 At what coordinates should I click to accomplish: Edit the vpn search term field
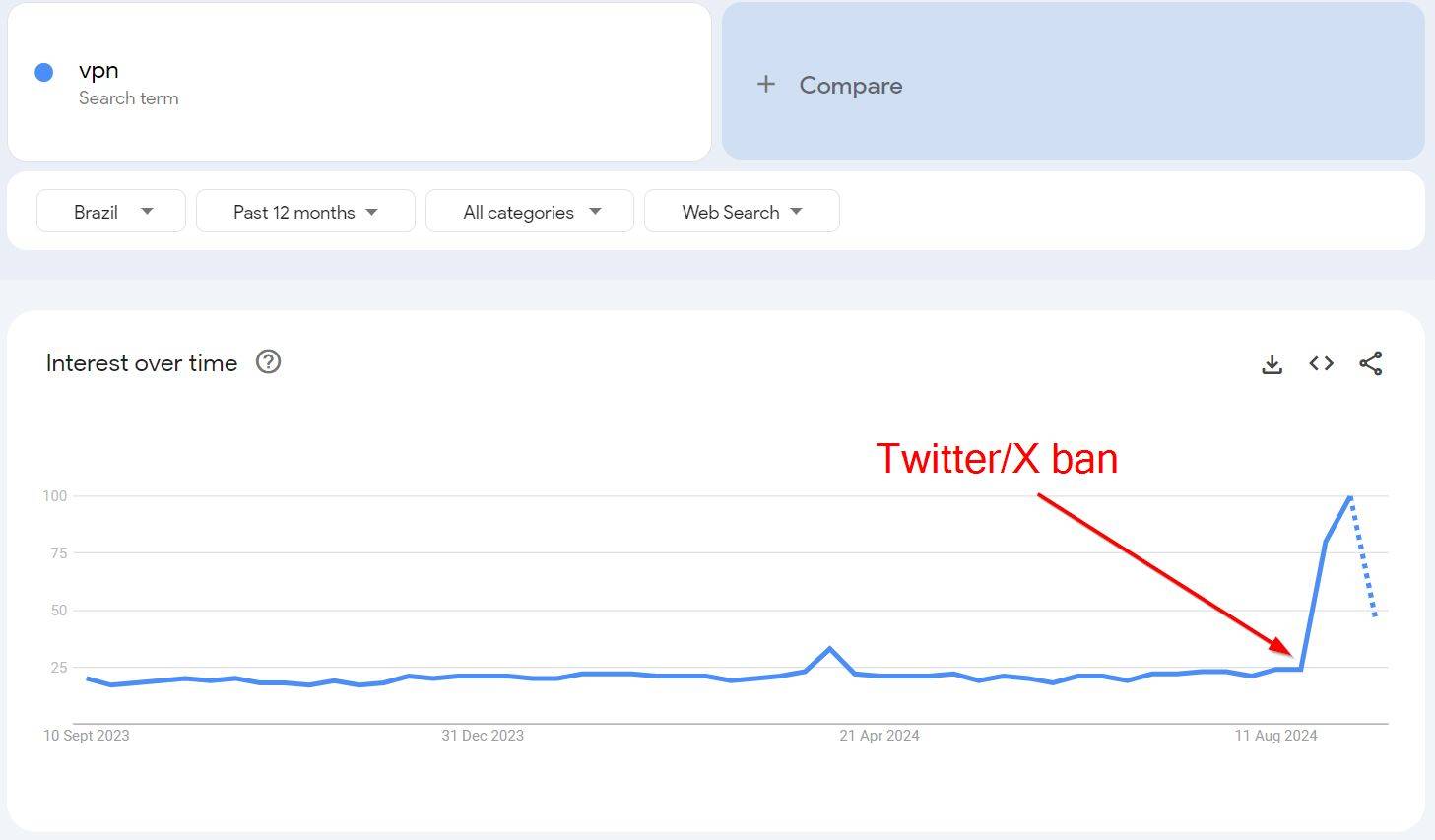tap(359, 82)
